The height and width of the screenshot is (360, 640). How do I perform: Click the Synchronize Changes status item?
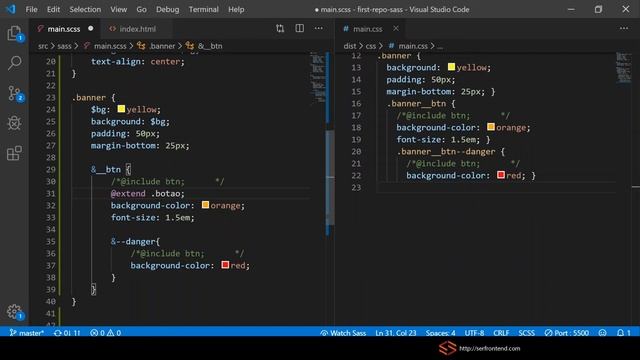[67, 333]
